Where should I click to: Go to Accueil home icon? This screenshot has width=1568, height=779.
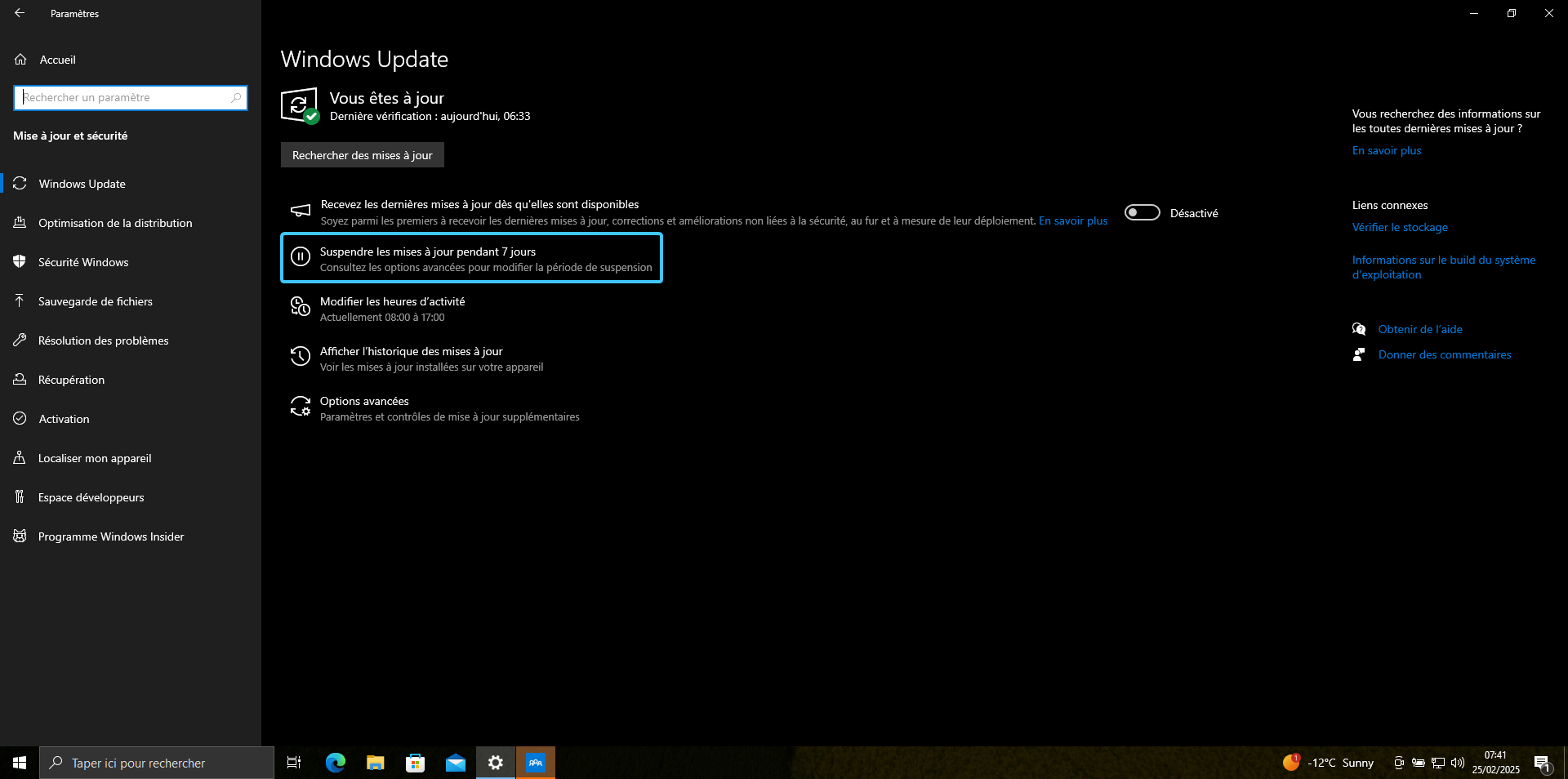(x=20, y=60)
